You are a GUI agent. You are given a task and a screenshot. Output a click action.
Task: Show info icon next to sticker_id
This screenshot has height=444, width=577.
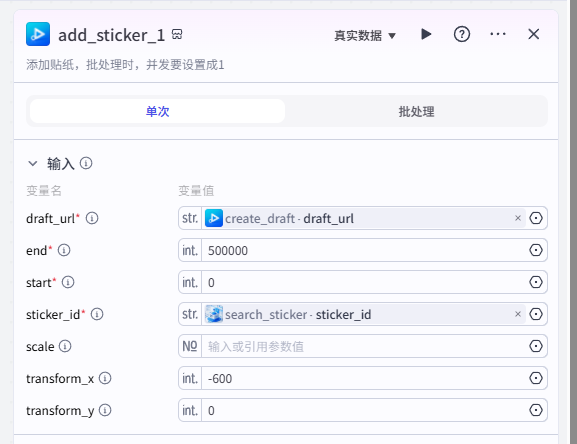pos(97,314)
